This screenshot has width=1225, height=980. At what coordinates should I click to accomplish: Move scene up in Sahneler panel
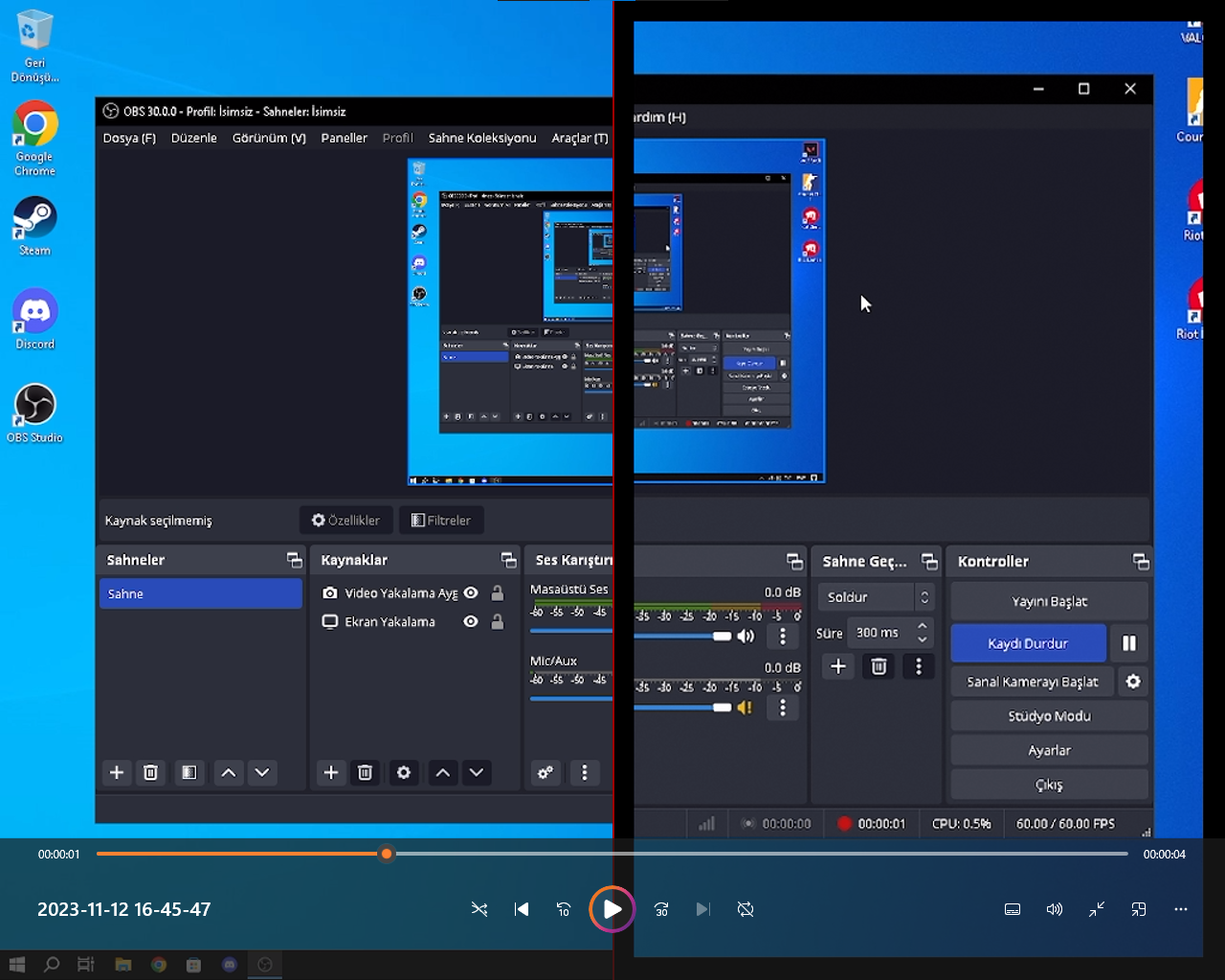point(229,772)
